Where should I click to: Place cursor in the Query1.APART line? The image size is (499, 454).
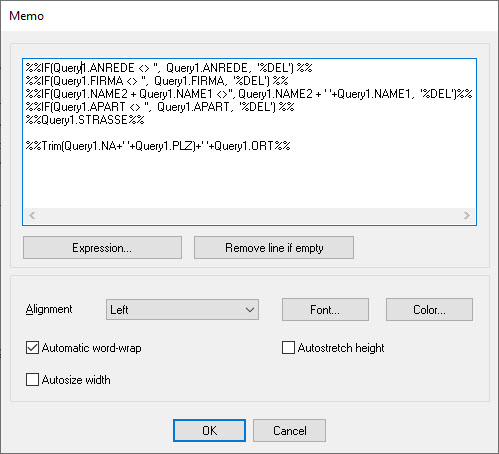point(160,107)
